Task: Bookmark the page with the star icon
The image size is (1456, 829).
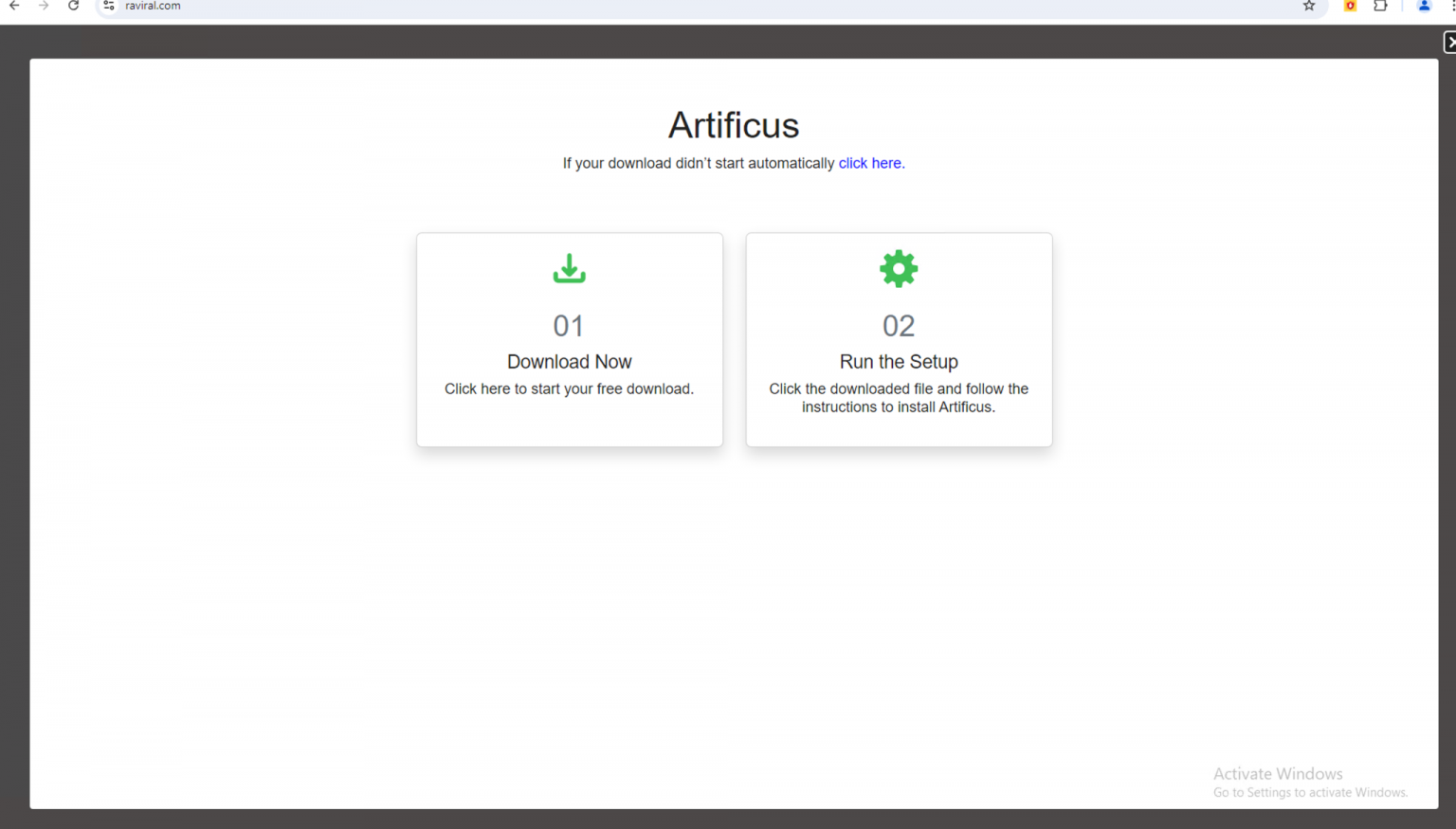Action: coord(1309,6)
